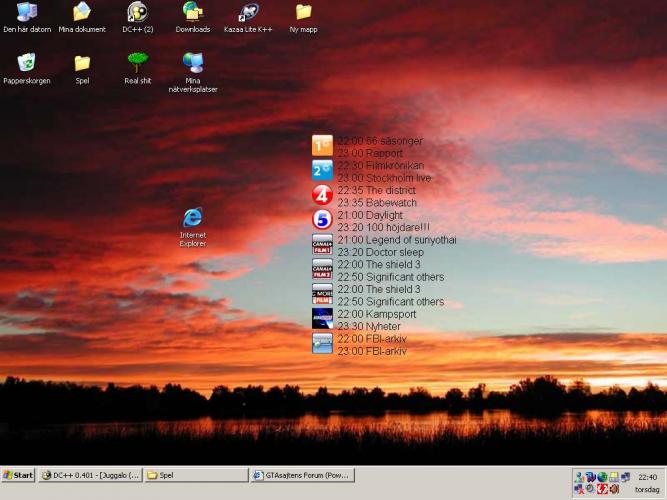Select the Spel folder on the desktop
Screen dimensions: 667x500
pos(82,64)
